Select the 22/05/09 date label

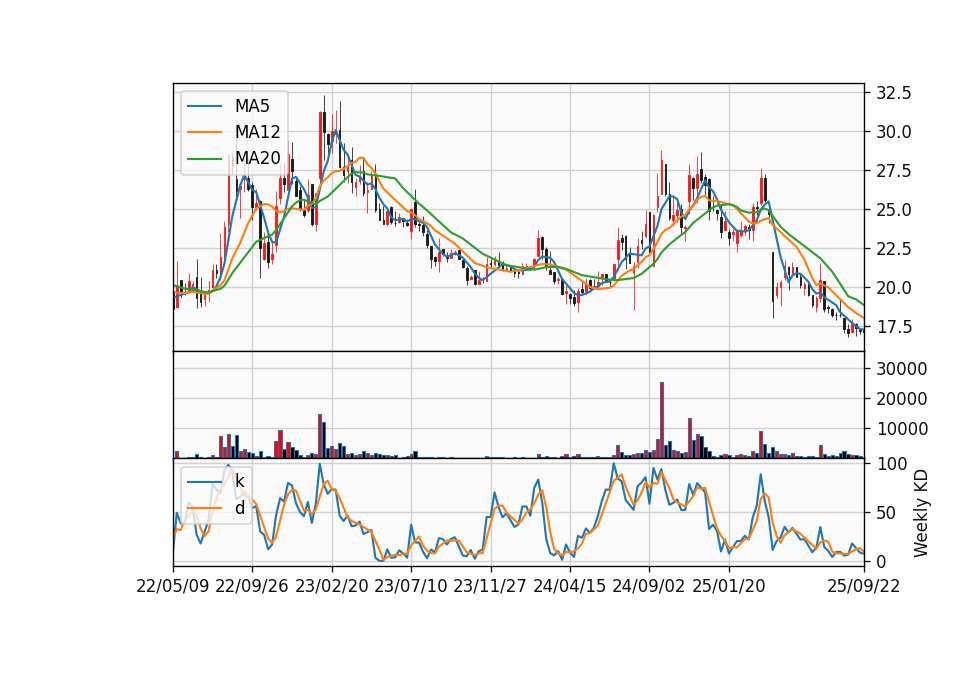pos(173,586)
